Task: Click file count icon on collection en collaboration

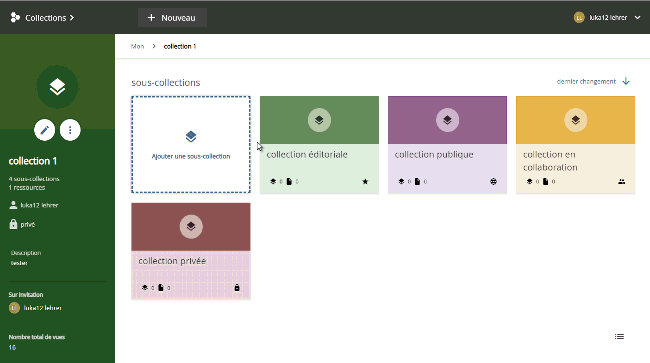Action: pyautogui.click(x=546, y=182)
